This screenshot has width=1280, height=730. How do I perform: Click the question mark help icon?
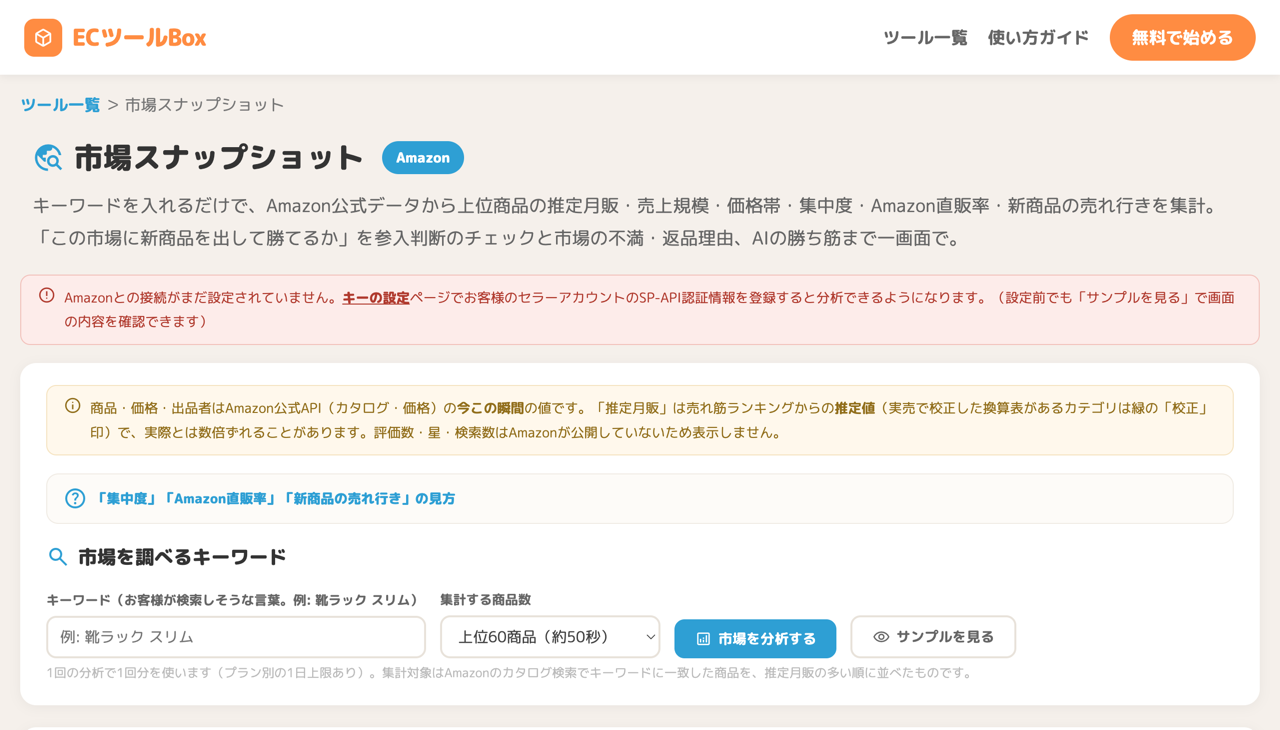coord(75,498)
